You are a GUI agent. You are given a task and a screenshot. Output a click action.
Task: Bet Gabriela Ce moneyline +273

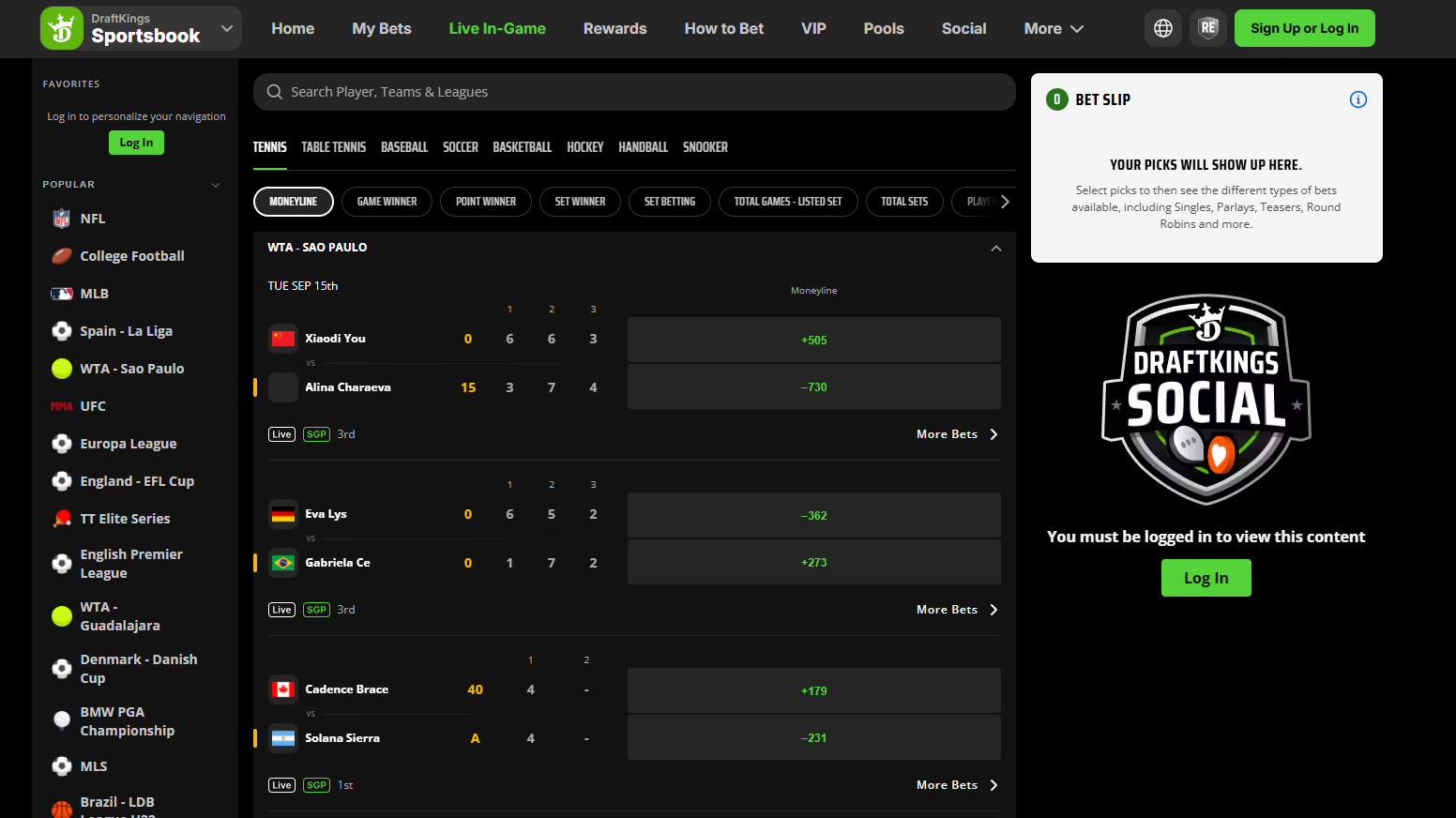(813, 562)
